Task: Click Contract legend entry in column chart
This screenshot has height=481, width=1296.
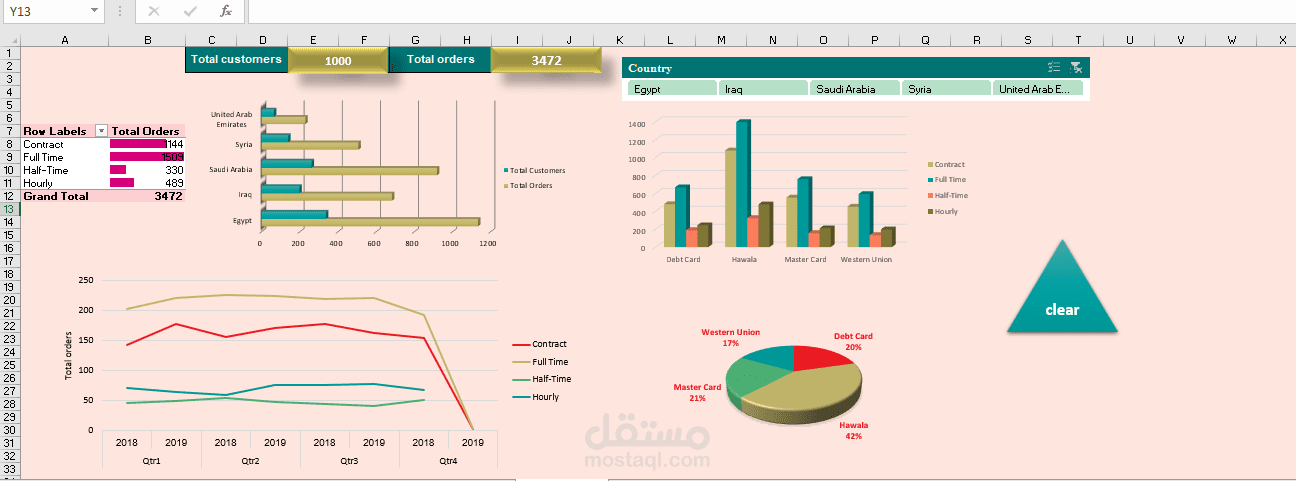Action: [946, 164]
